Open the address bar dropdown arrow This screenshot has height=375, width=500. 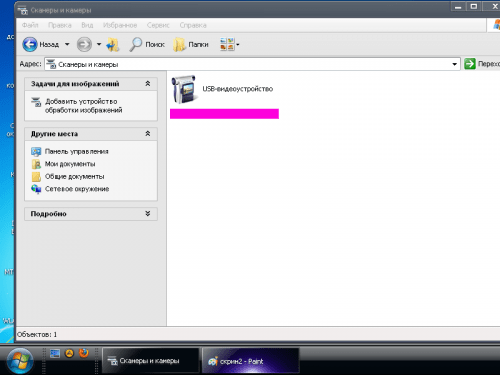pyautogui.click(x=454, y=64)
